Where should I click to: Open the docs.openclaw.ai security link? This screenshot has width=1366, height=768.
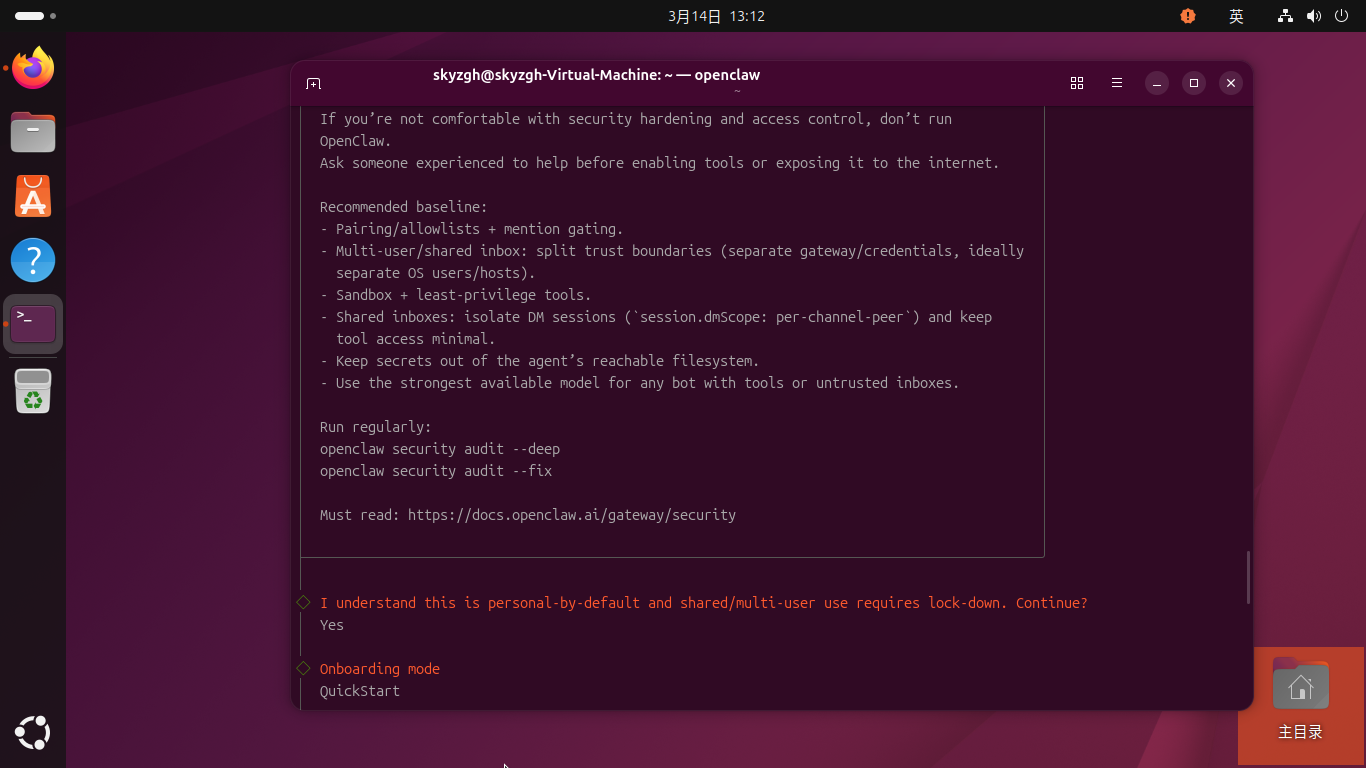coord(571,515)
